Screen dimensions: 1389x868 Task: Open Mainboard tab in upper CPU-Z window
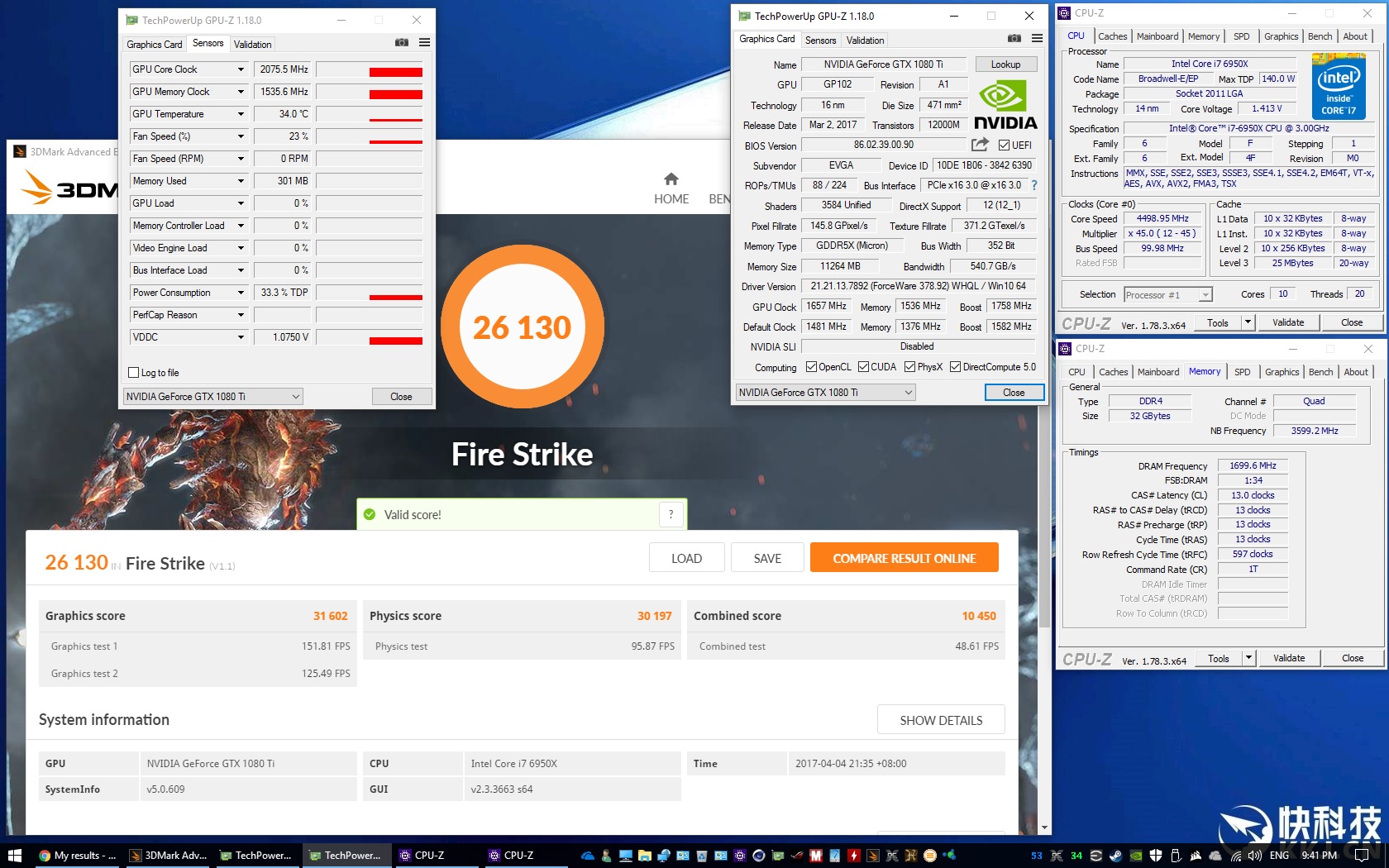point(1157,36)
